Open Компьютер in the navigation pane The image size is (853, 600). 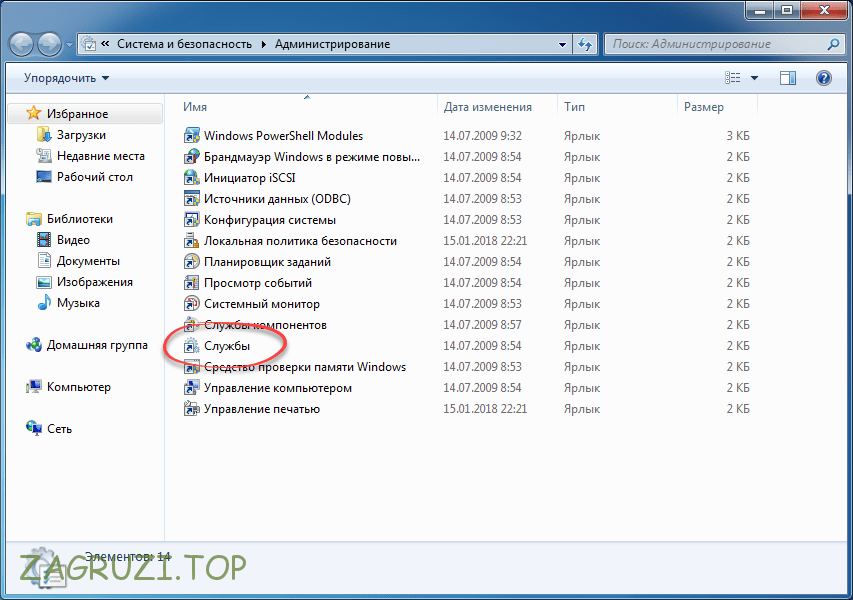(79, 387)
